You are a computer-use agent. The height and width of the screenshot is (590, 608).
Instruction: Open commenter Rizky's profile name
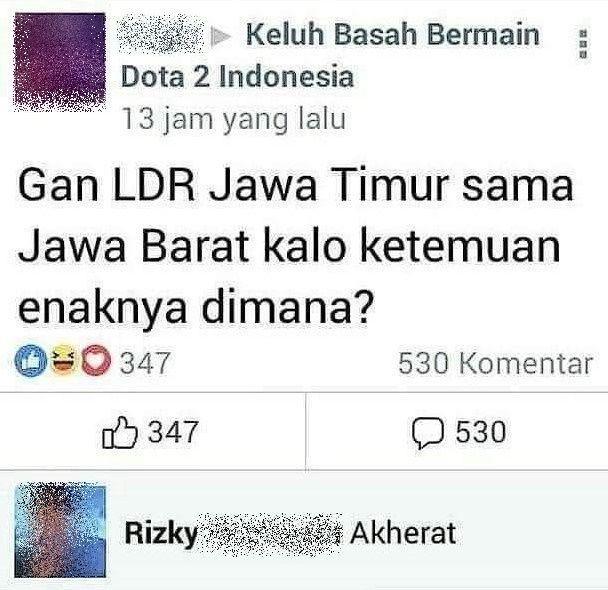(161, 533)
